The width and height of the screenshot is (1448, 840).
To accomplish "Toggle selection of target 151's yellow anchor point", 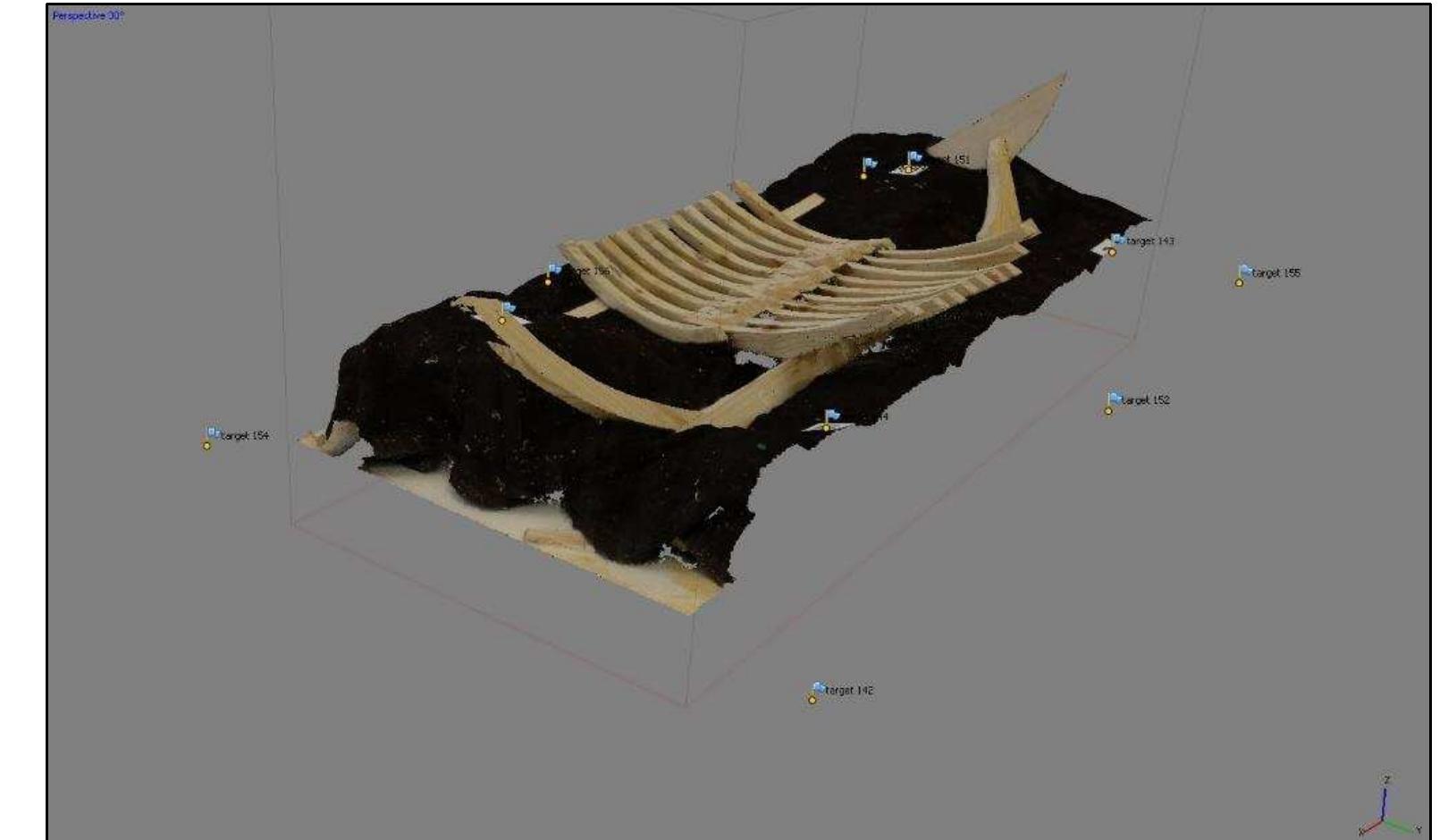I will [x=908, y=171].
